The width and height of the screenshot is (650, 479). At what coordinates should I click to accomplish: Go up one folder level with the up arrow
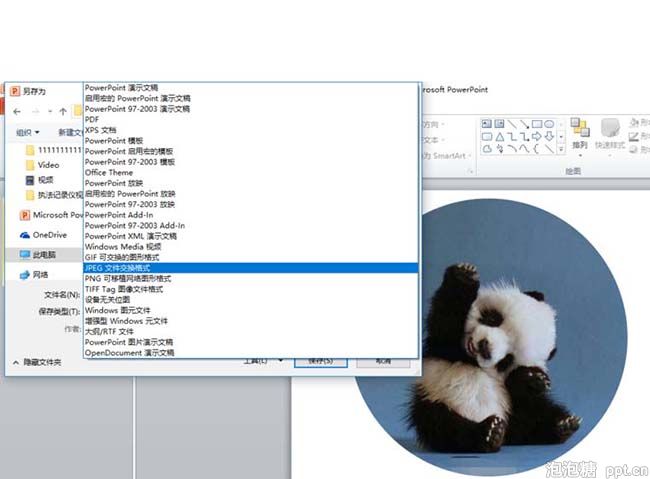[x=63, y=111]
